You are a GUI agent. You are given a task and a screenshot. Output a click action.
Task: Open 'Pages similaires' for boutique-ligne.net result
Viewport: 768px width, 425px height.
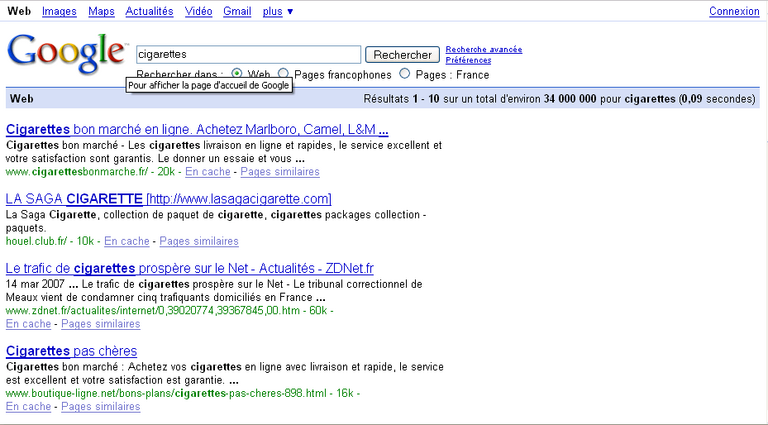[101, 407]
